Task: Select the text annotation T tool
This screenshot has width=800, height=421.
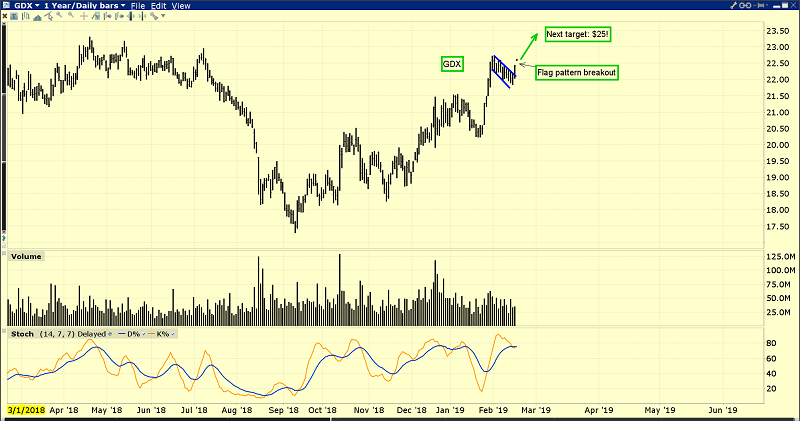Action: 14,16
